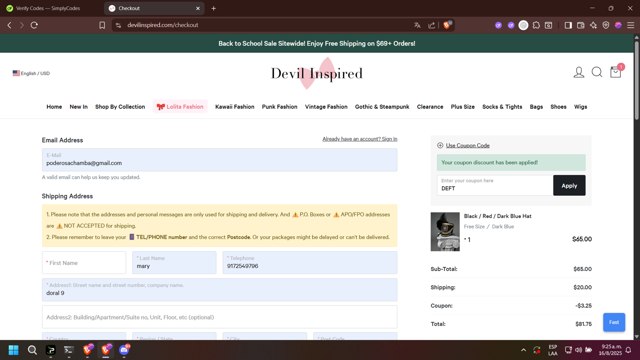Click the coupon code input field
Viewport: 640px width, 360px height.
pyautogui.click(x=495, y=185)
